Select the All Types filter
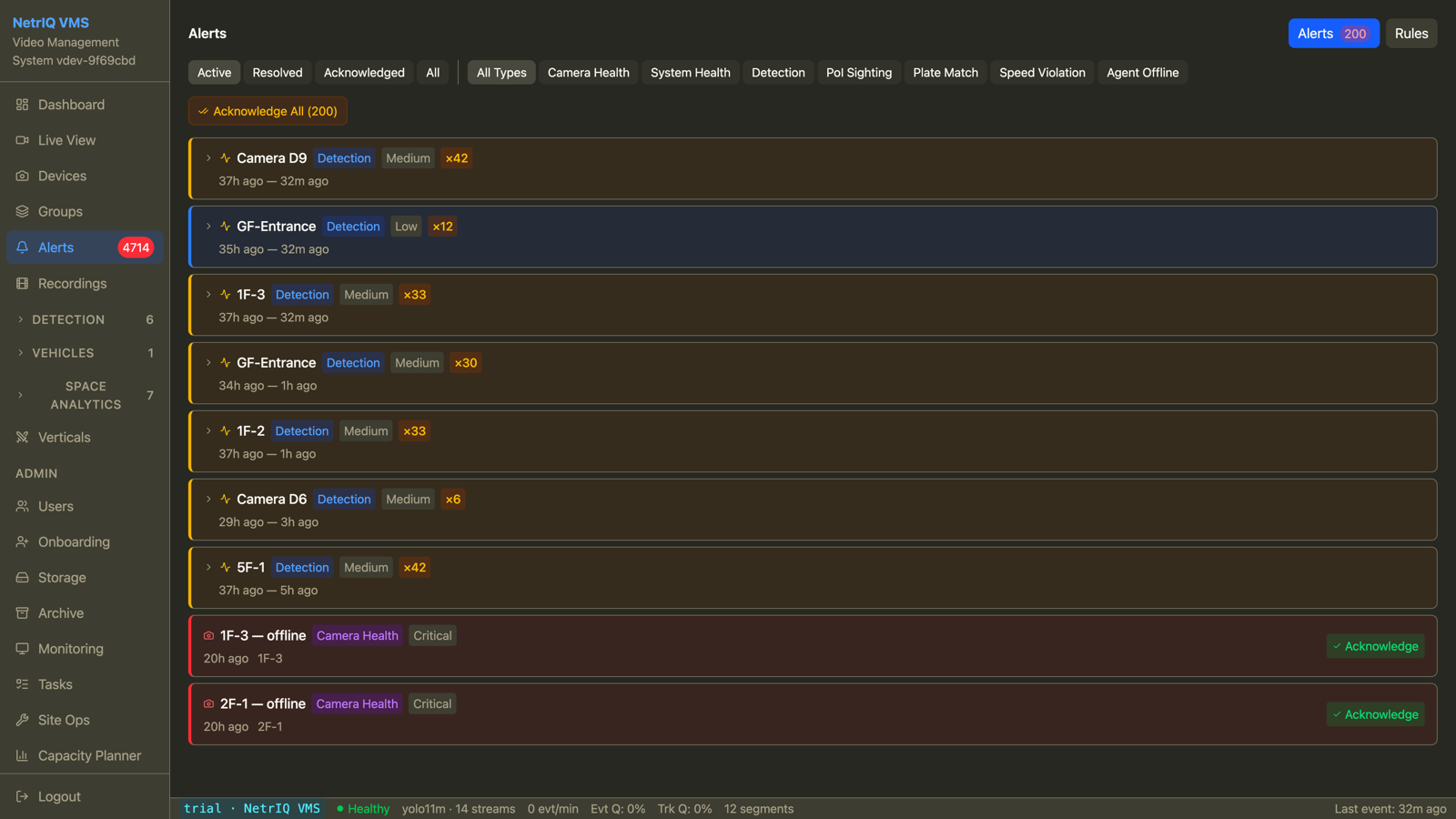Viewport: 1456px width, 819px height. tap(501, 73)
